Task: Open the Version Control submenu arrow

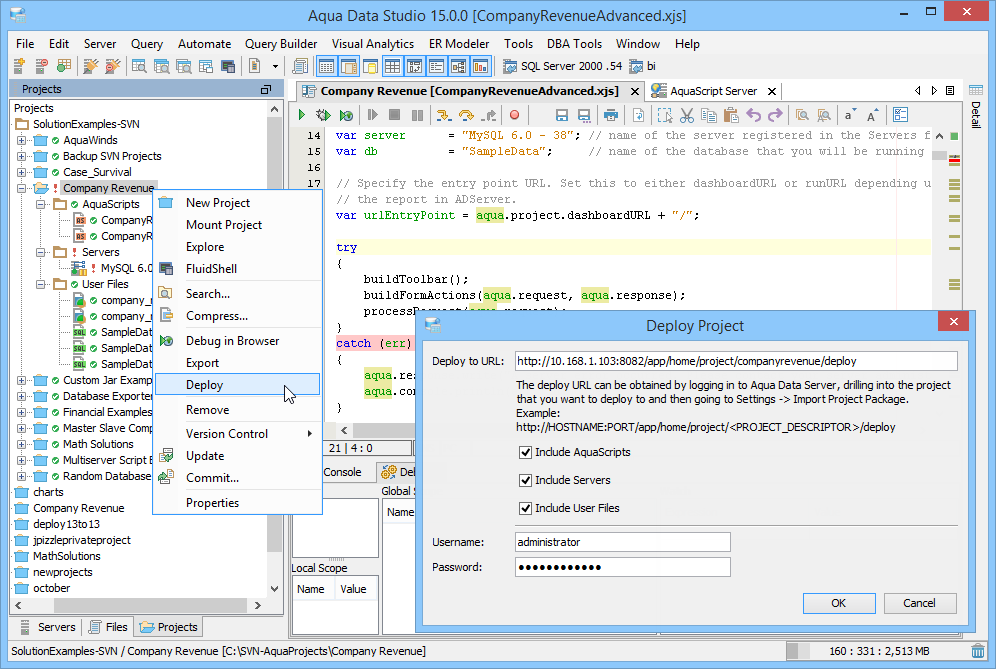Action: click(x=309, y=434)
